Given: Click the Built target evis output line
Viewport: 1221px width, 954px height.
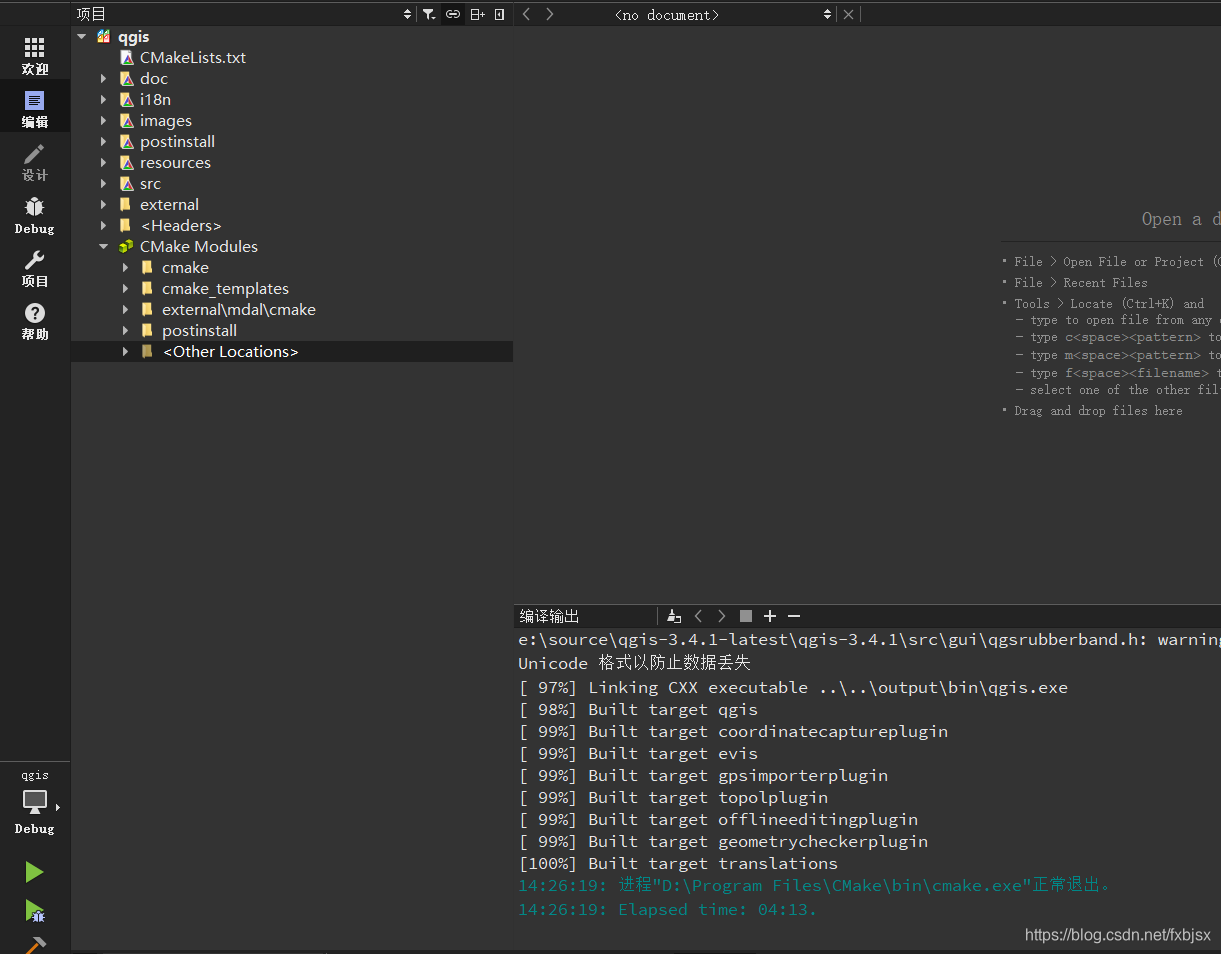Looking at the screenshot, I should (x=638, y=753).
